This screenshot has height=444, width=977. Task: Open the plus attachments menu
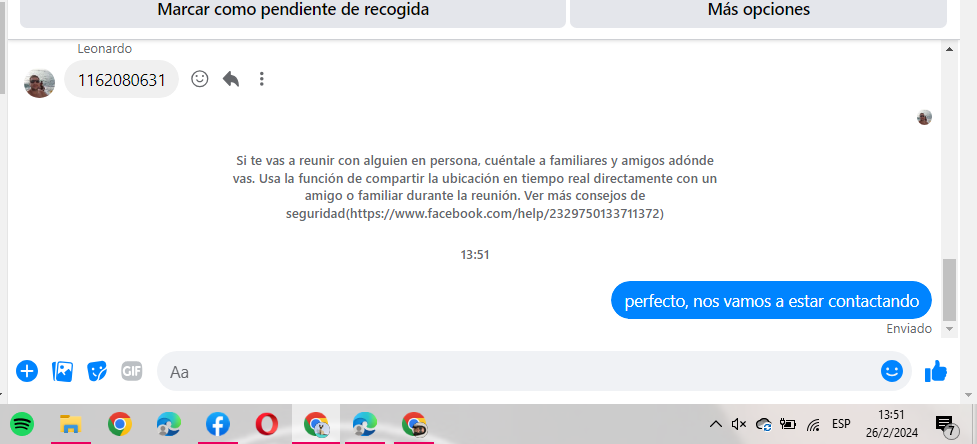click(27, 372)
